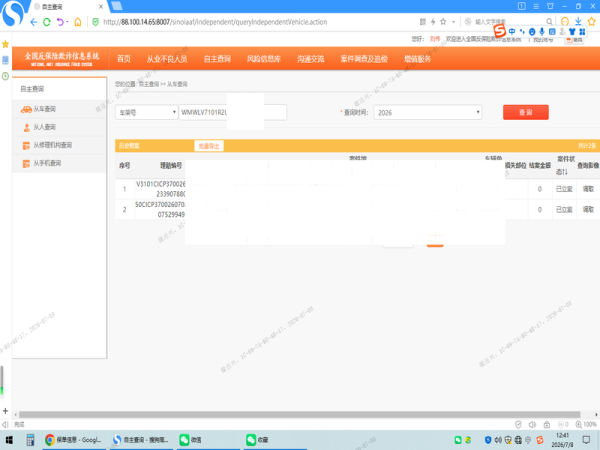
Task: Toggle Chinese/English mode on the Sogou IME bar
Action: 512,32
